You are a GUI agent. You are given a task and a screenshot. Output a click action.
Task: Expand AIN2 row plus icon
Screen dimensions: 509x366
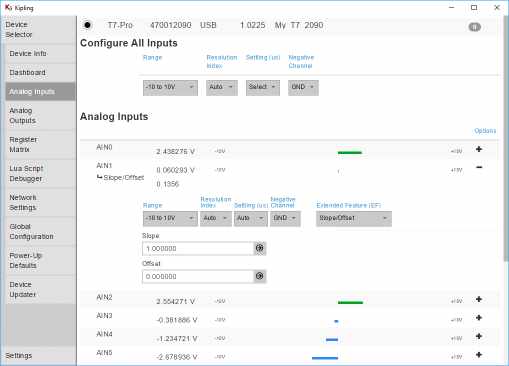479,299
